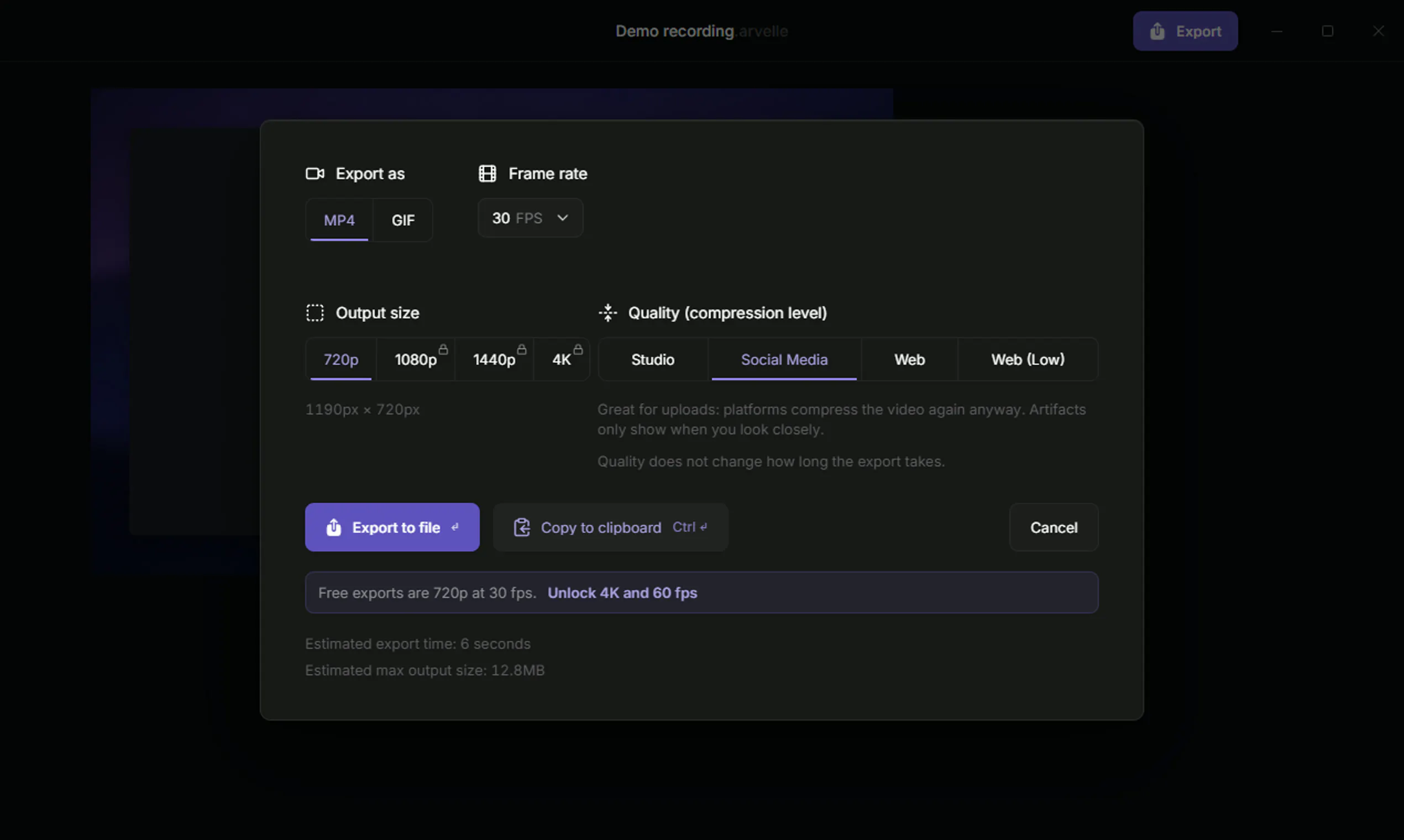Click the 'Quality does not change' note text
The width and height of the screenshot is (1404, 840).
771,461
